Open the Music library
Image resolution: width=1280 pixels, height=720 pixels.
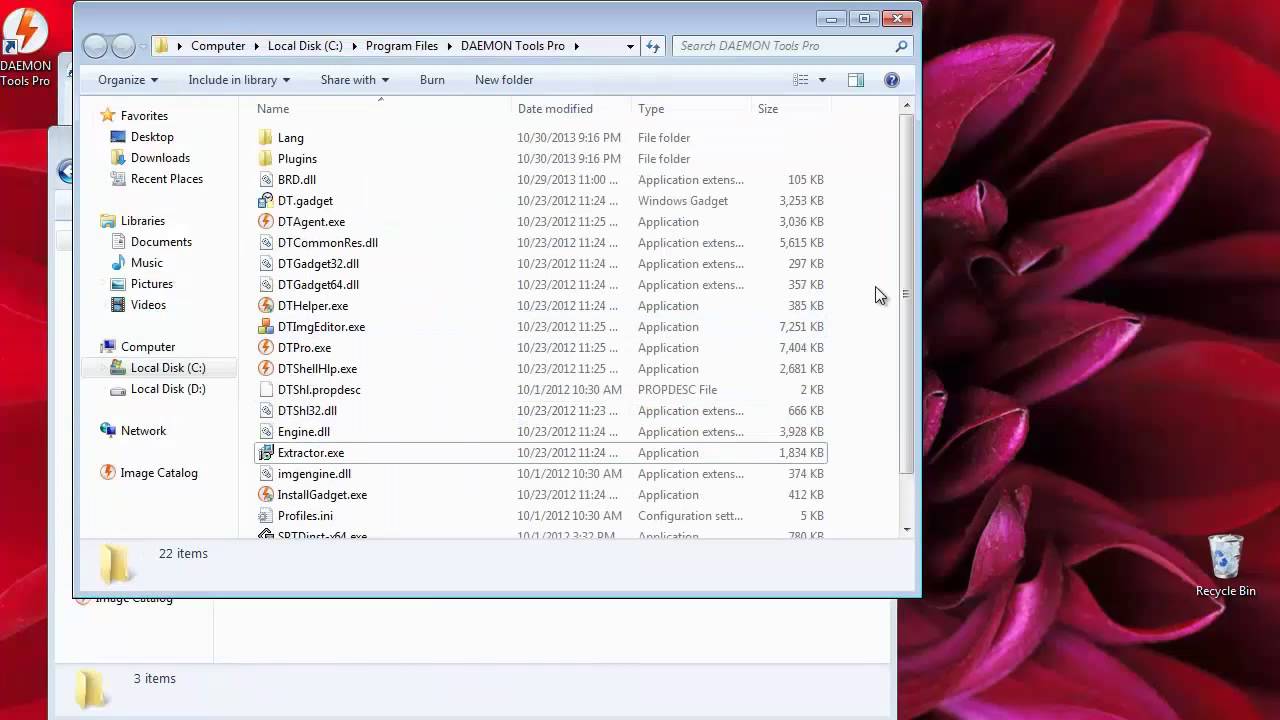click(x=146, y=263)
